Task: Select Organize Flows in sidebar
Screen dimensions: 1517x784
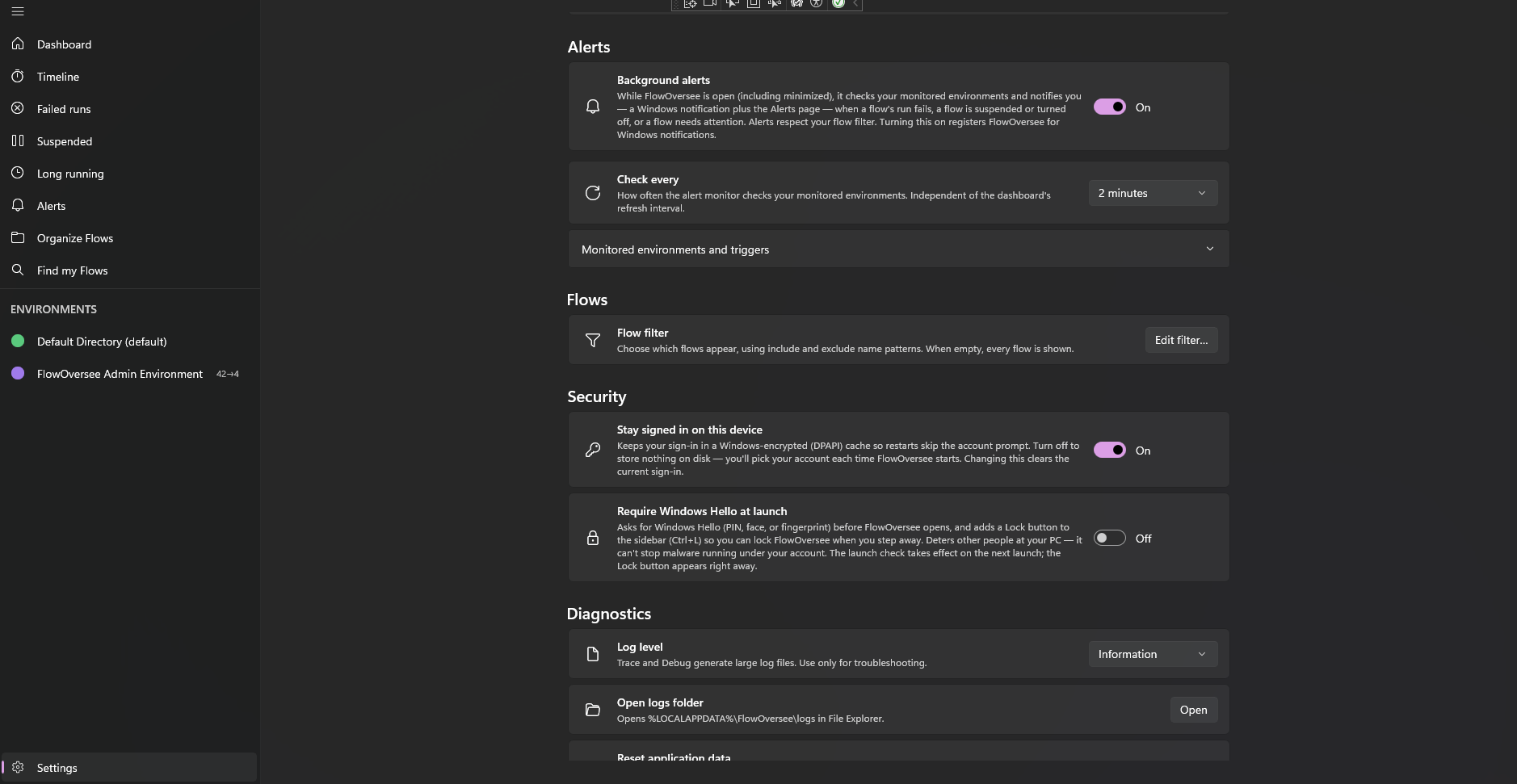Action: (x=129, y=238)
